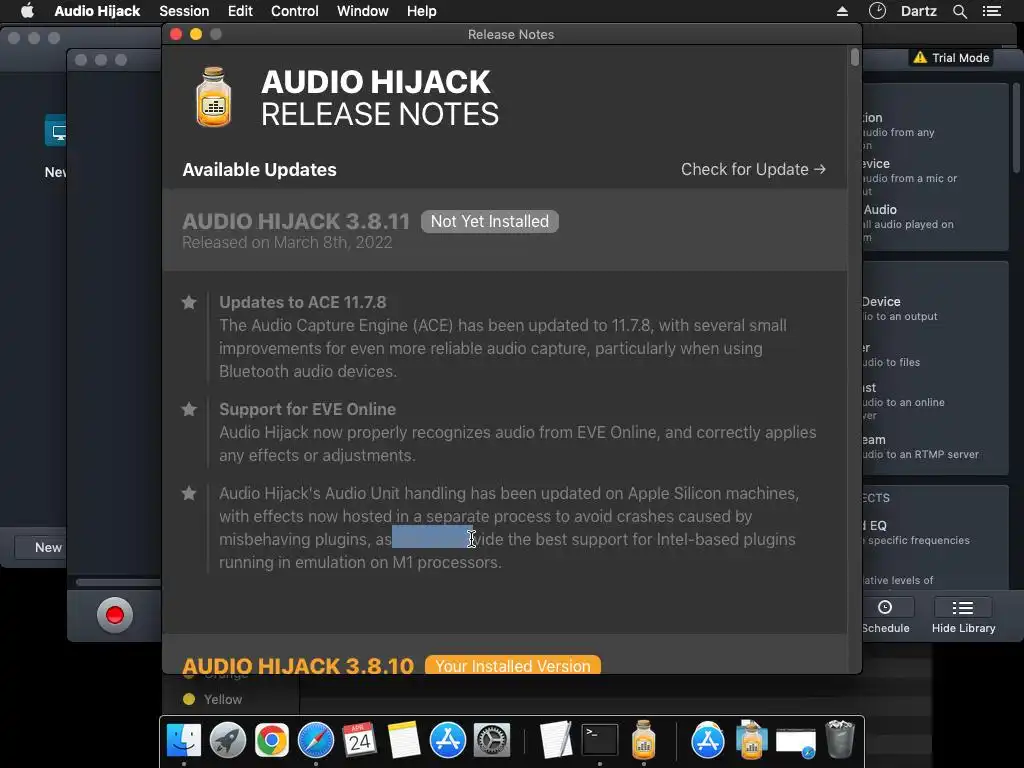Click the Schedule label in the main window
Viewport: 1024px width, 768px height.
coord(886,628)
